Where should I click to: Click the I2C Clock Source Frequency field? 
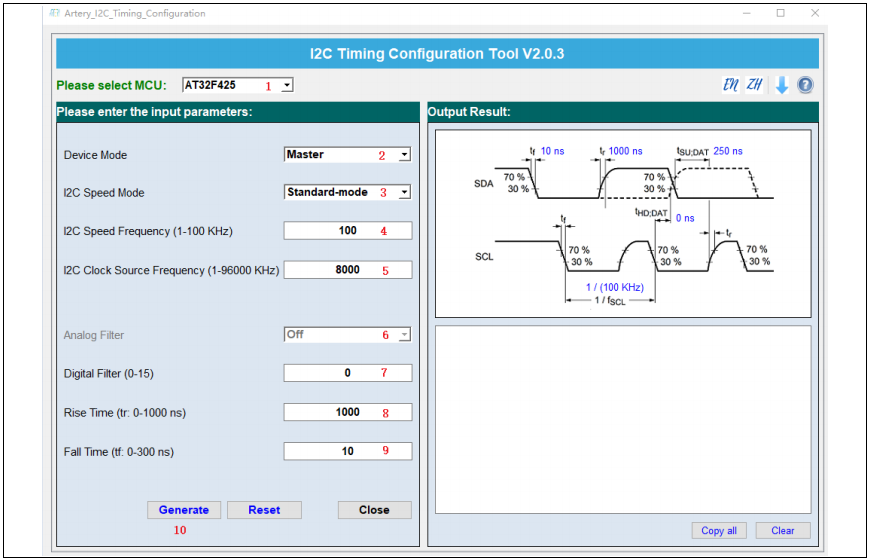347,270
